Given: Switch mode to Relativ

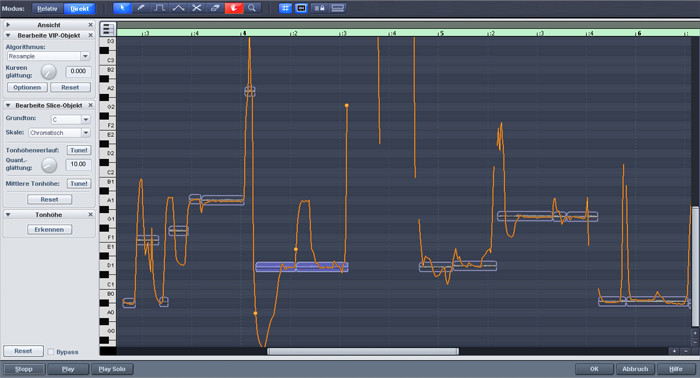Looking at the screenshot, I should pos(47,8).
